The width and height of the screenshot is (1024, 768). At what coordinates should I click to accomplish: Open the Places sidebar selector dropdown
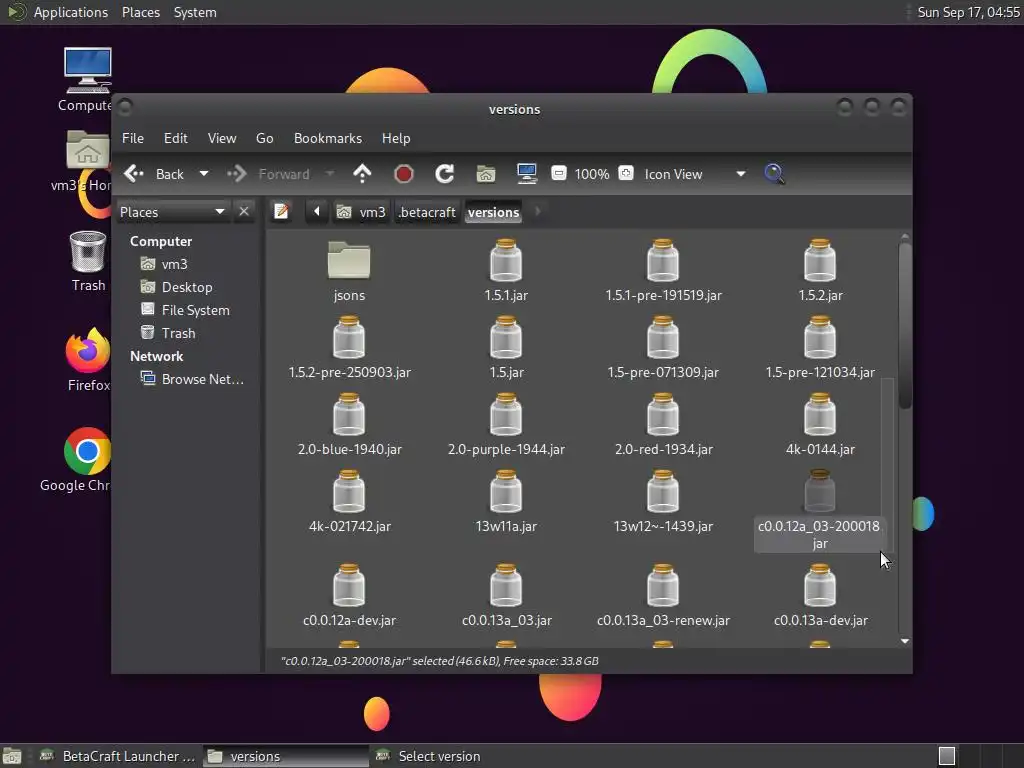click(172, 212)
